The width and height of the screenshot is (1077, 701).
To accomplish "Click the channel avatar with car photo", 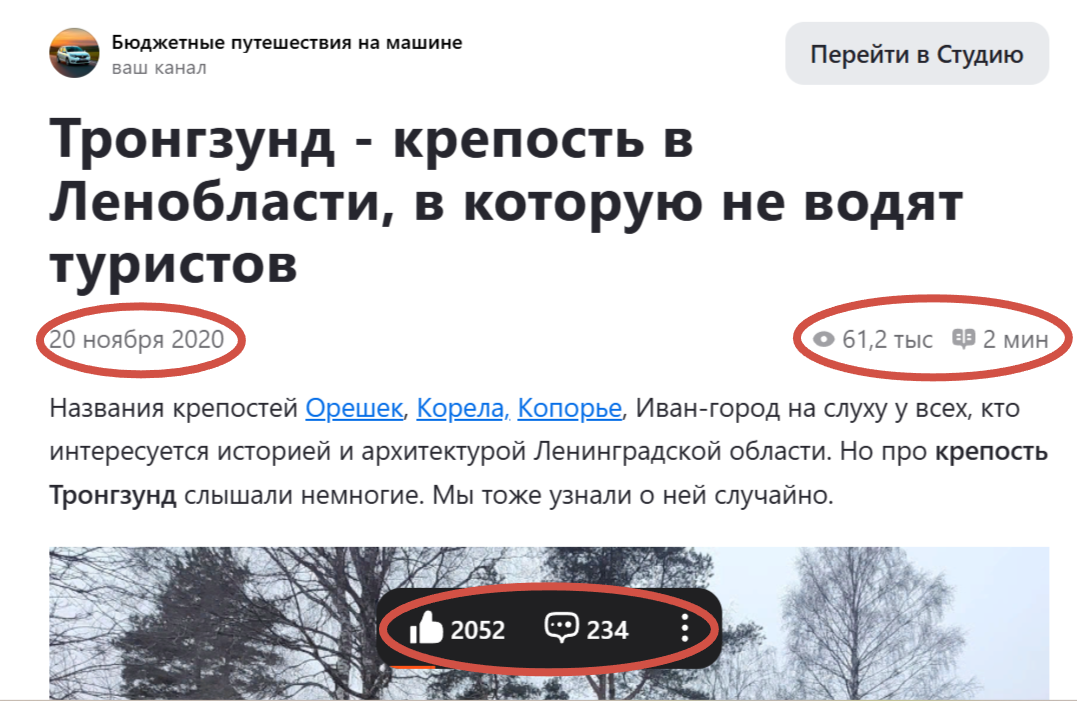I will 74,53.
